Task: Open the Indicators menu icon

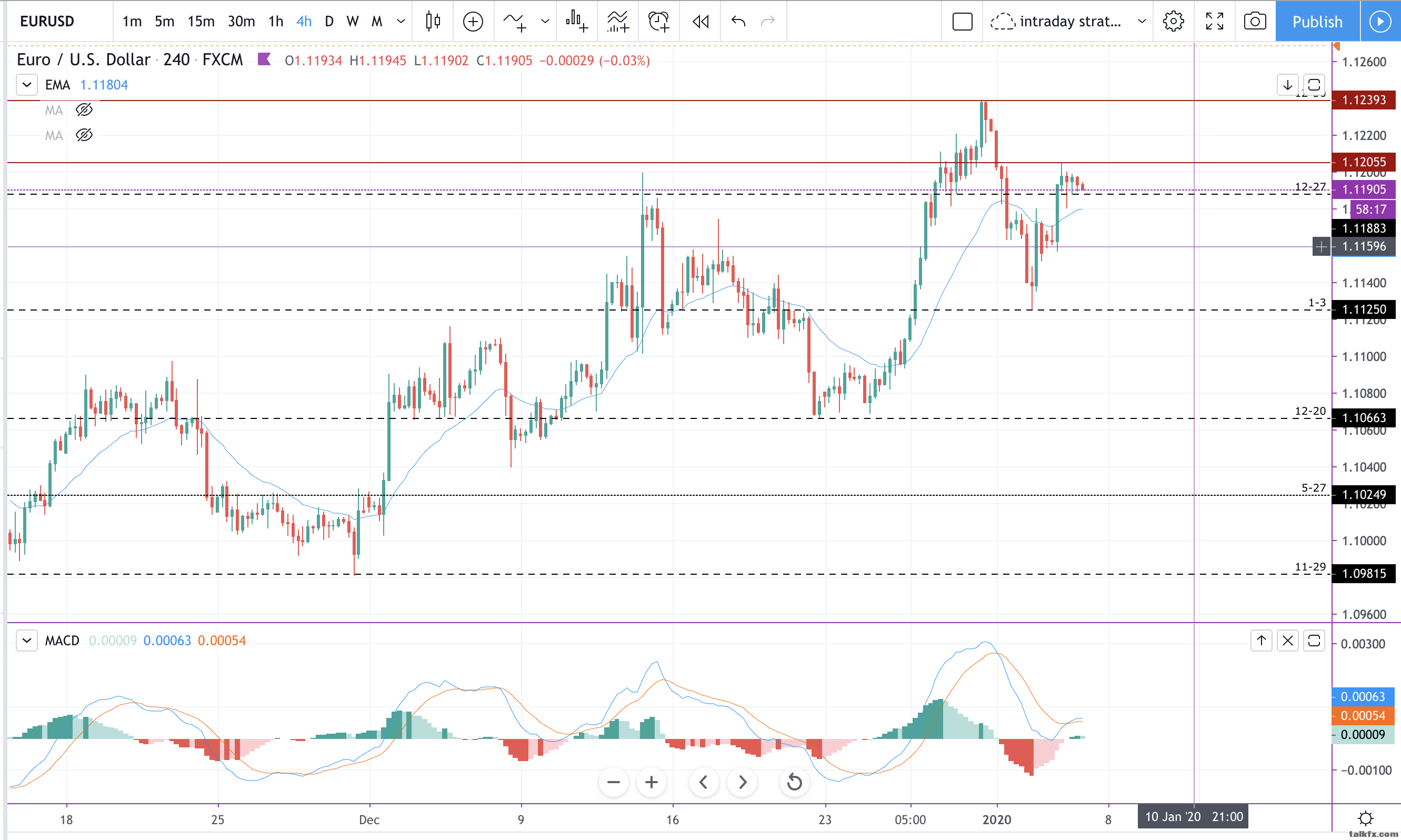Action: (x=515, y=22)
